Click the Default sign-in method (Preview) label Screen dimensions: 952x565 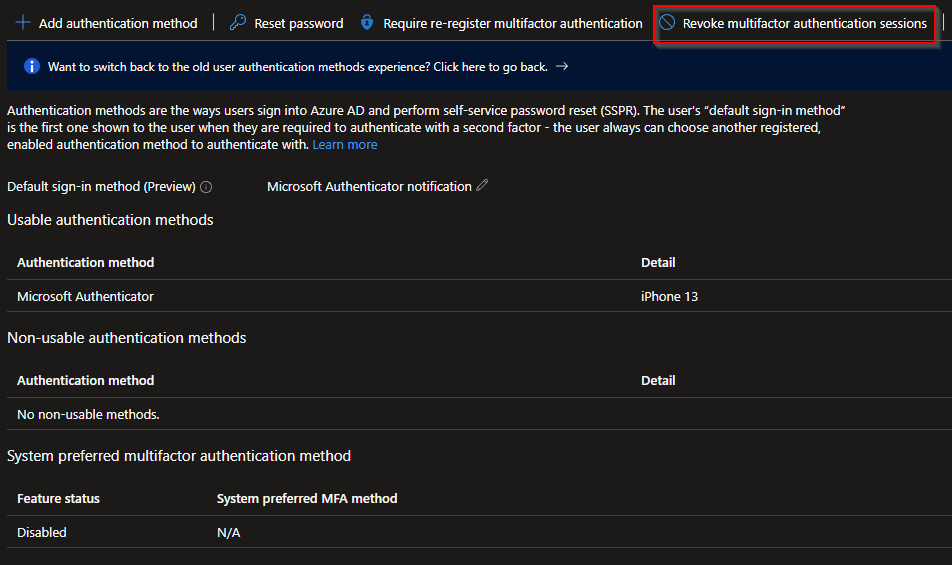pos(101,186)
